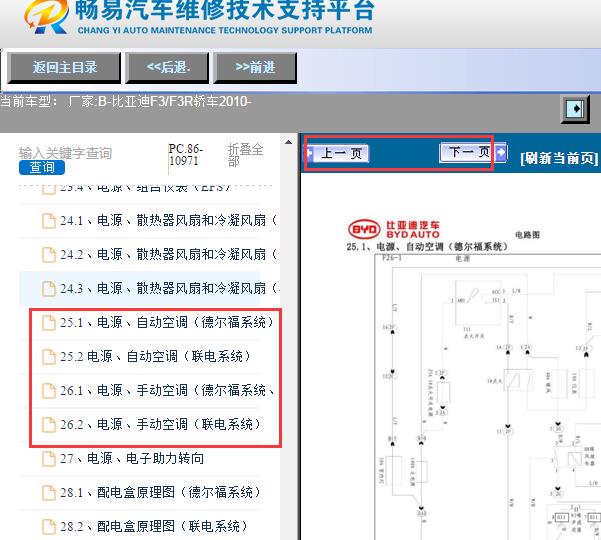Open 25.1 电源、自动空调（德尔福系统）
The image size is (601, 540).
point(167,322)
